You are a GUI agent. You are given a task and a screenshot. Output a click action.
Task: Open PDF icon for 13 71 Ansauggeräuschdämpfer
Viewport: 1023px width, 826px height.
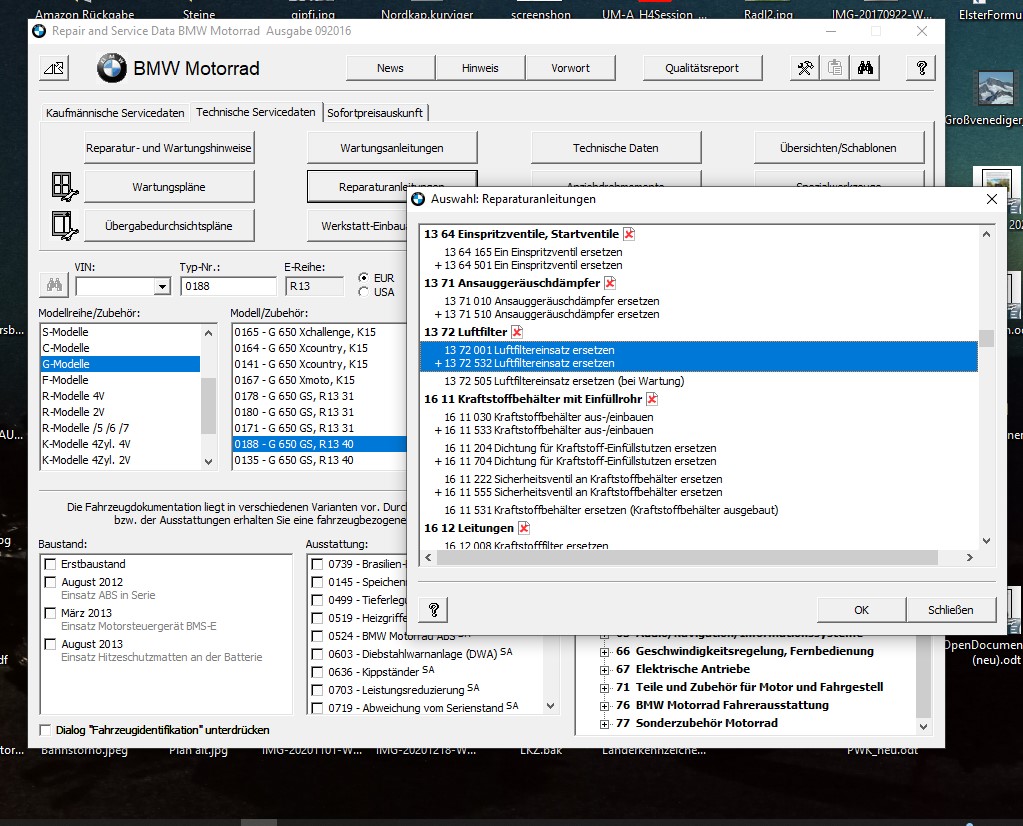pyautogui.click(x=610, y=283)
